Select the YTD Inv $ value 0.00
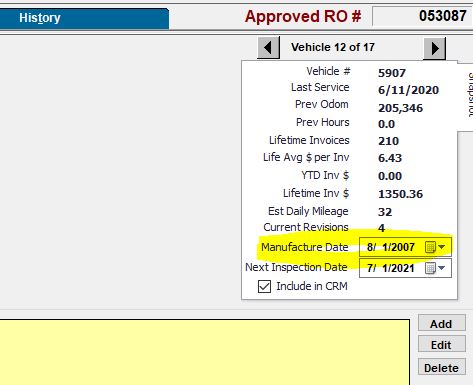 390,176
